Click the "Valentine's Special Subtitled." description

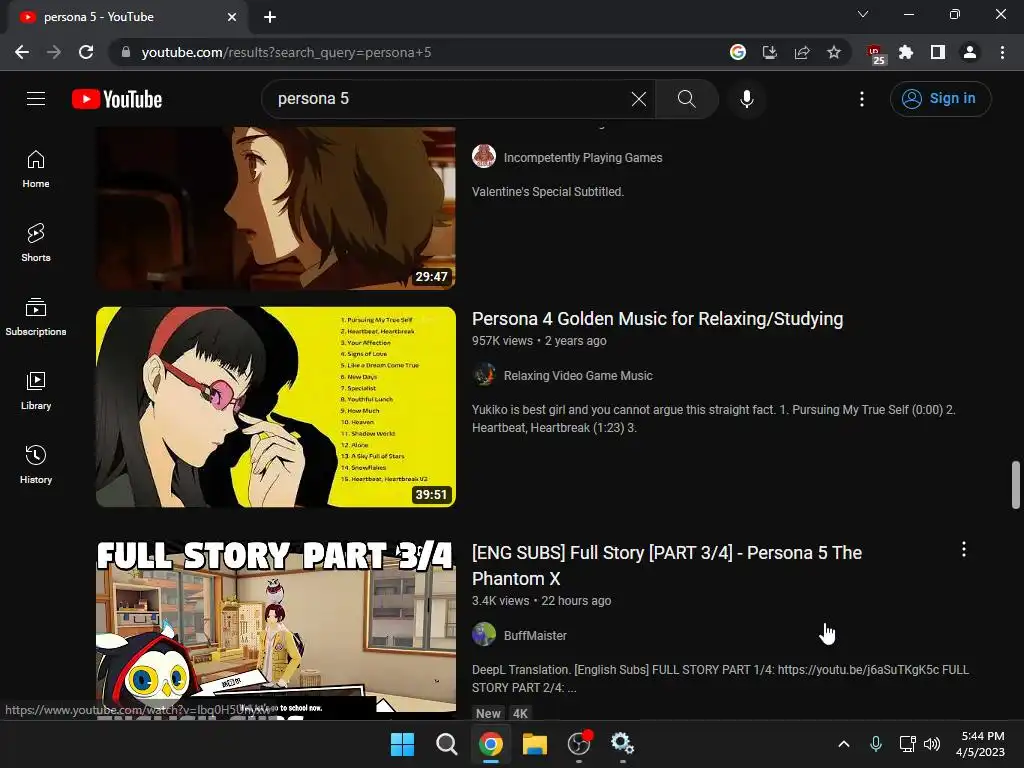(x=548, y=191)
